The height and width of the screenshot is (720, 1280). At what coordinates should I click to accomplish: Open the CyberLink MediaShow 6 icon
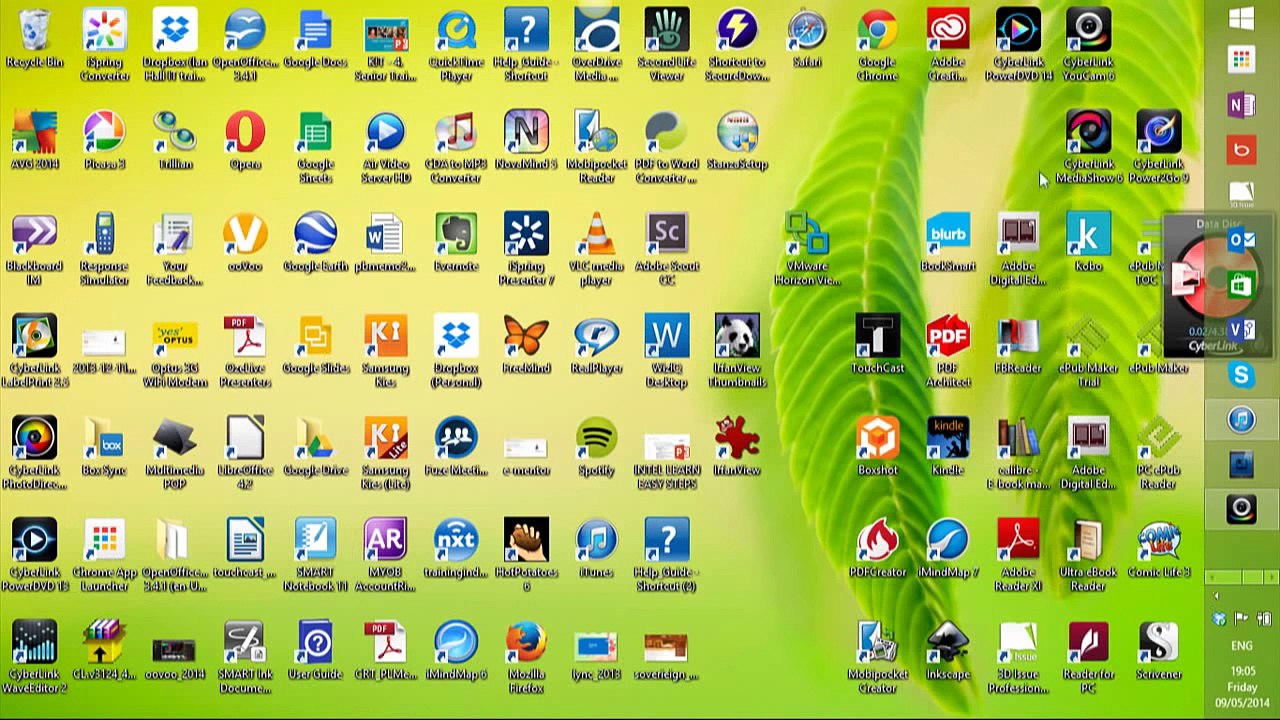coord(1088,132)
